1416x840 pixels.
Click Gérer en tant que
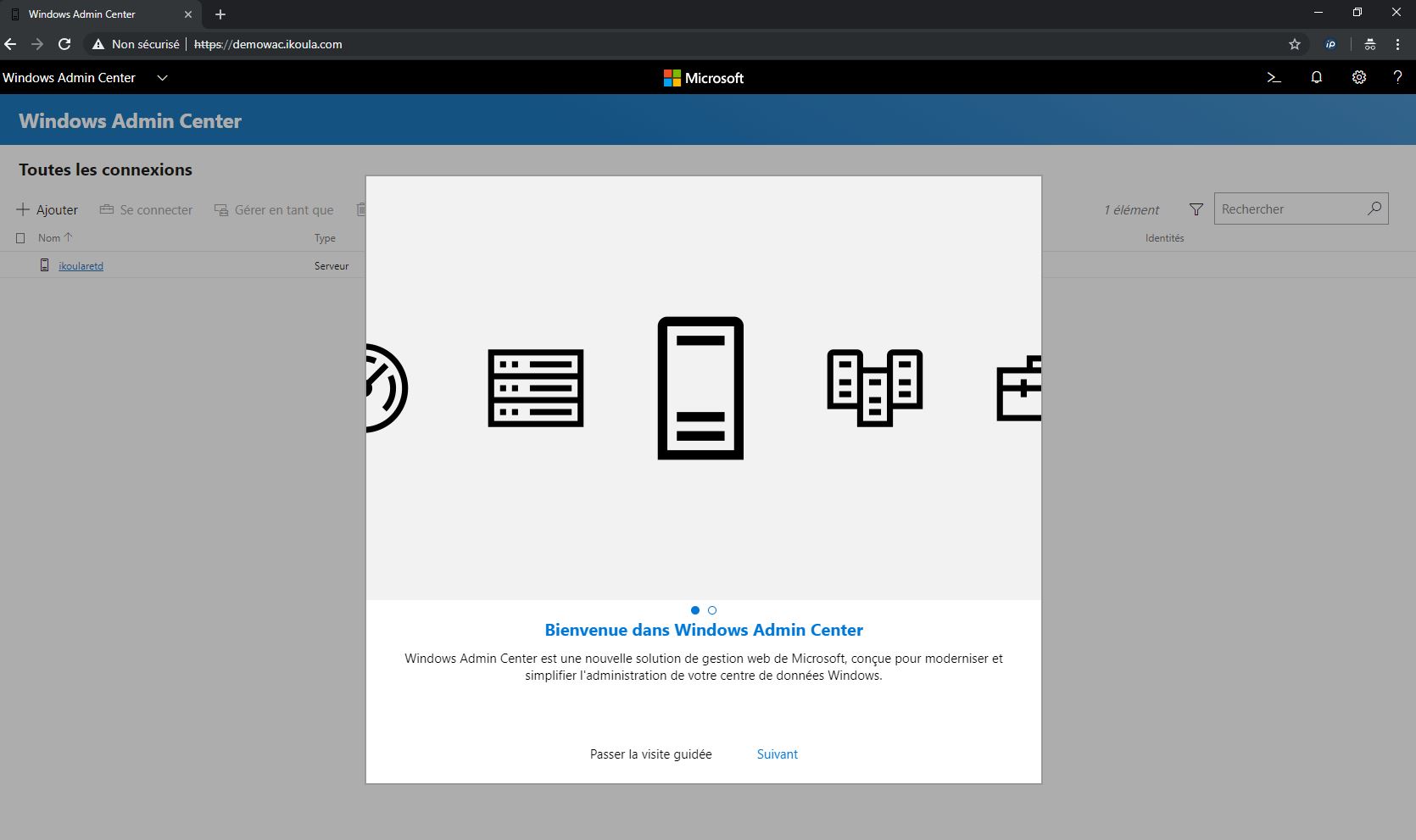click(274, 209)
